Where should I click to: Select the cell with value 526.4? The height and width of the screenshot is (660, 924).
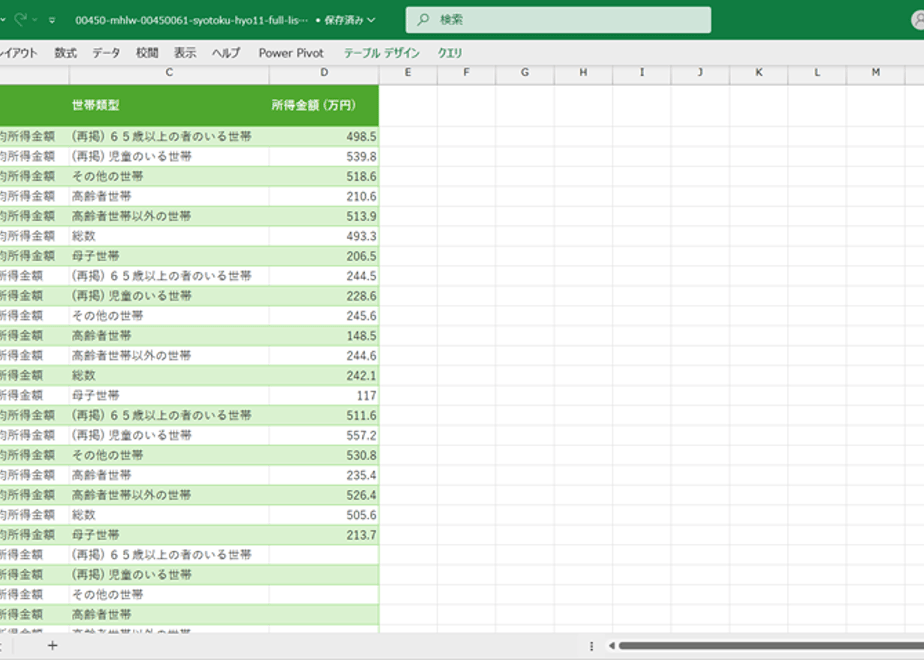[324, 495]
